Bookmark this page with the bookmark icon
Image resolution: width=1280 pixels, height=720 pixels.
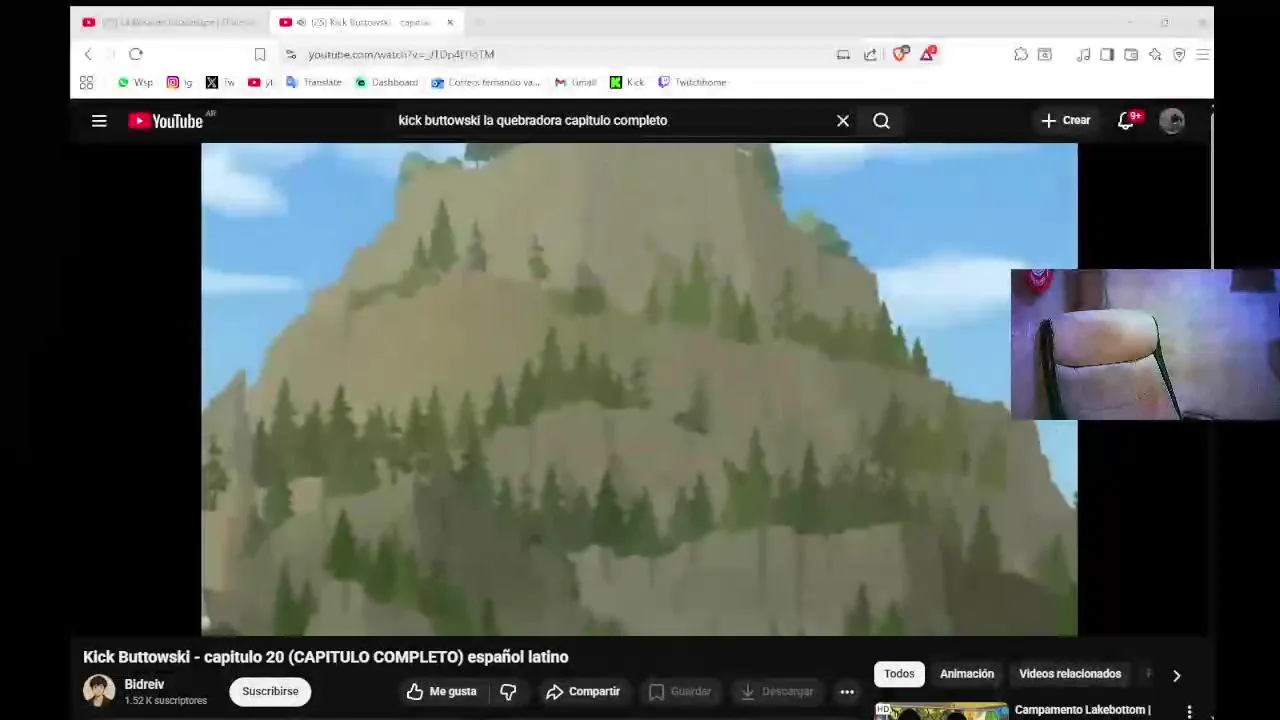coord(260,55)
